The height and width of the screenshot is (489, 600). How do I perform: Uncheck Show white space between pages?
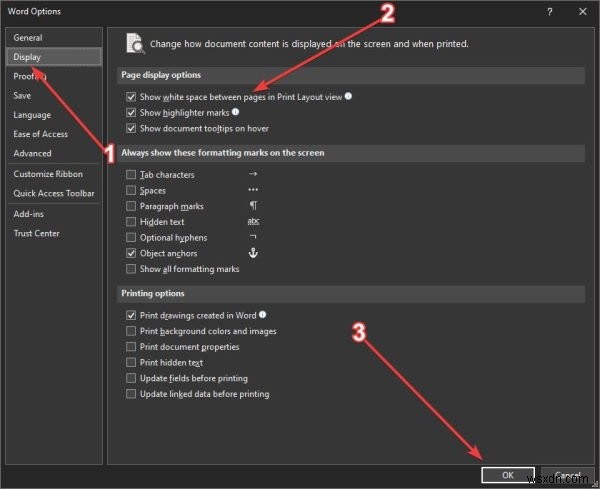click(x=131, y=97)
